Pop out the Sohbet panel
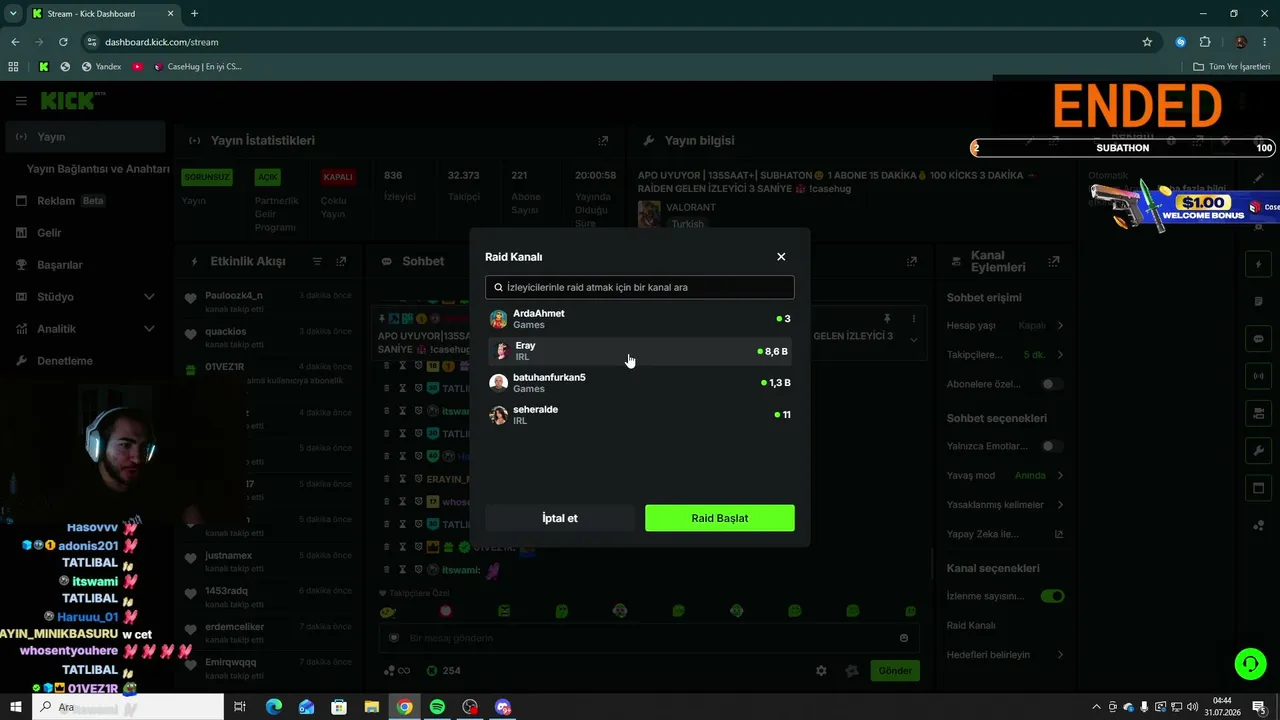Image resolution: width=1280 pixels, height=720 pixels. tap(912, 261)
